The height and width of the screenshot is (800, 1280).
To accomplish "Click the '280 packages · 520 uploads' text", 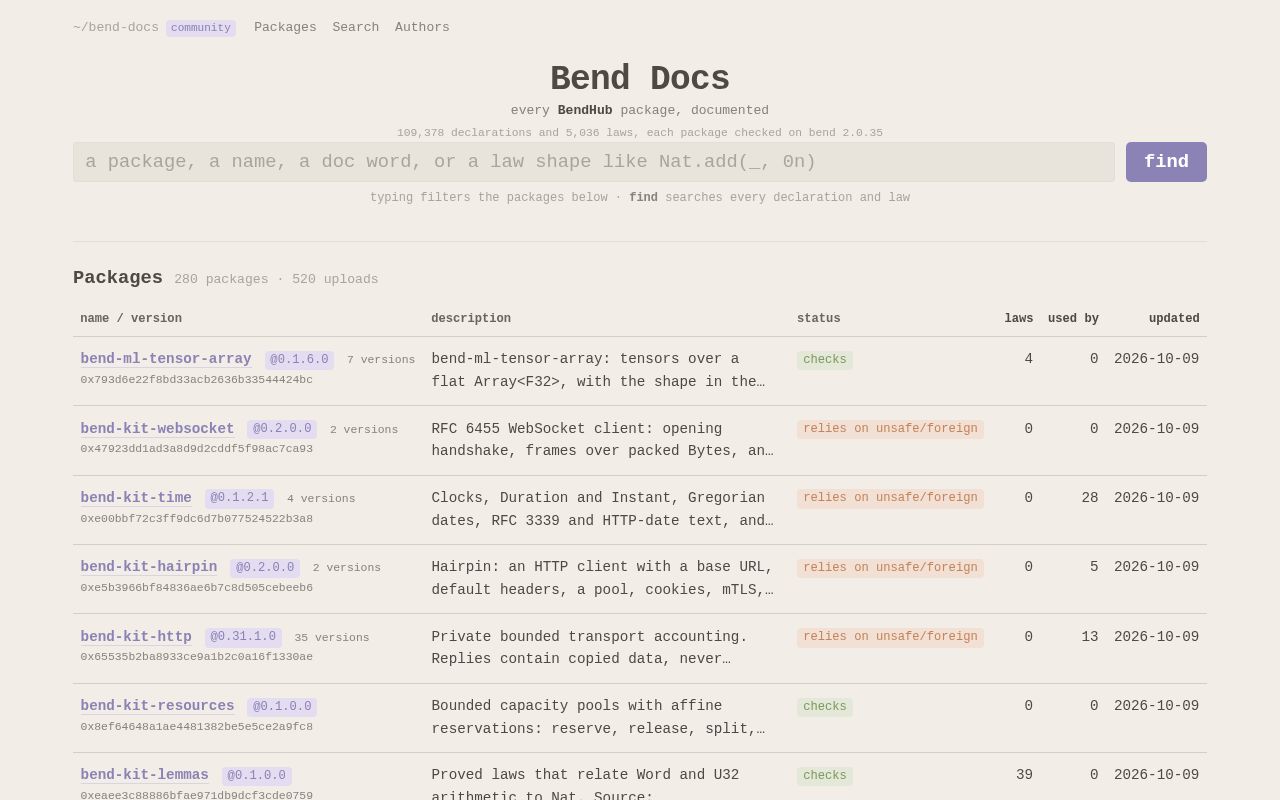I will pos(276,280).
